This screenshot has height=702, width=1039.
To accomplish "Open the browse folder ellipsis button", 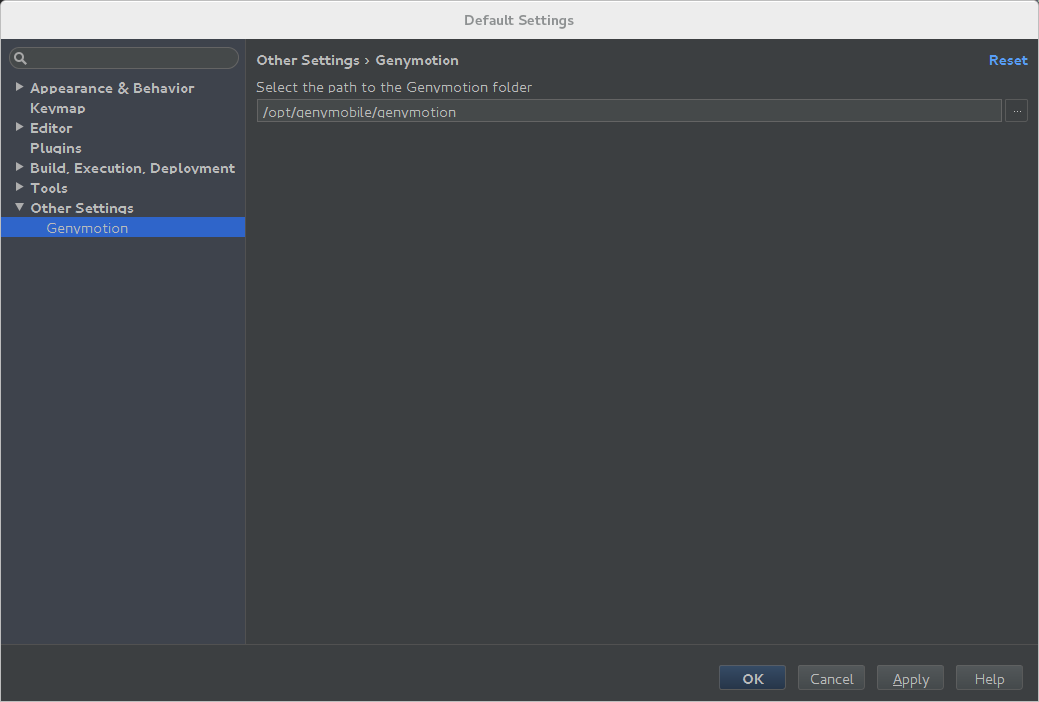I will coord(1016,111).
